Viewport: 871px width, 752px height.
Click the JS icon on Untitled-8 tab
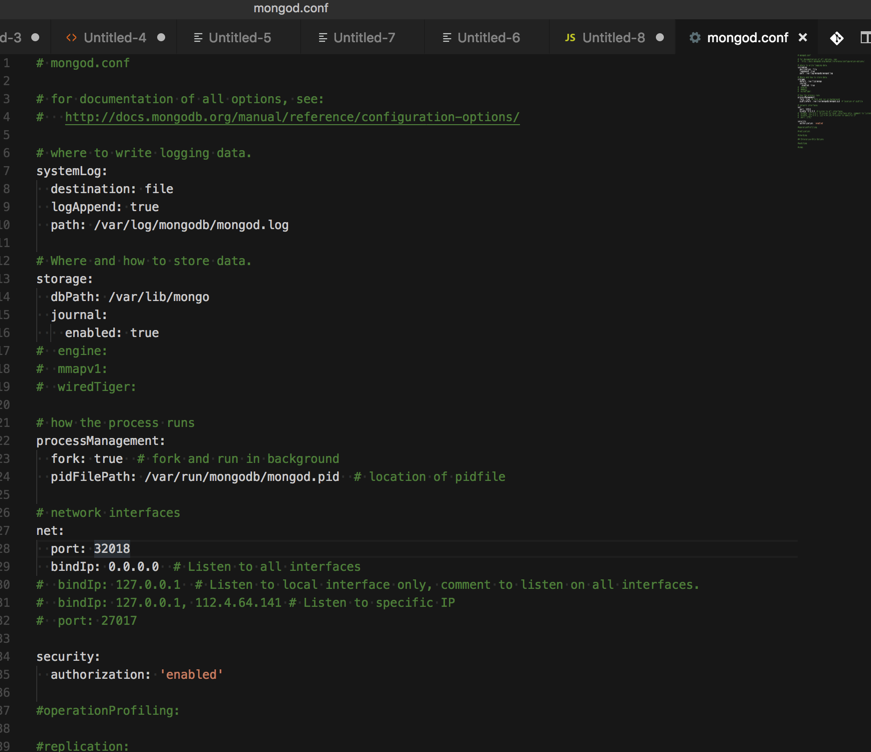(570, 38)
